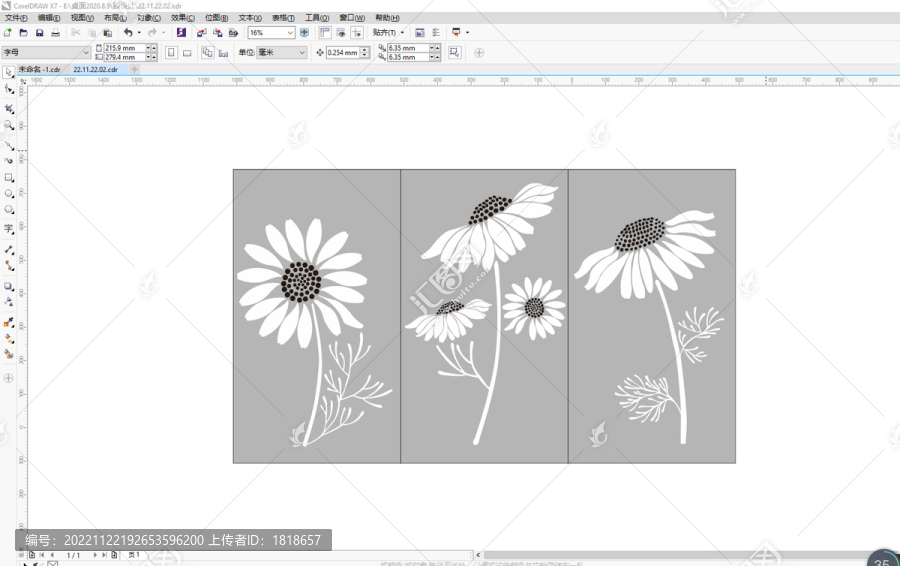Select the Shape tool
The width and height of the screenshot is (900, 566).
pyautogui.click(x=9, y=89)
